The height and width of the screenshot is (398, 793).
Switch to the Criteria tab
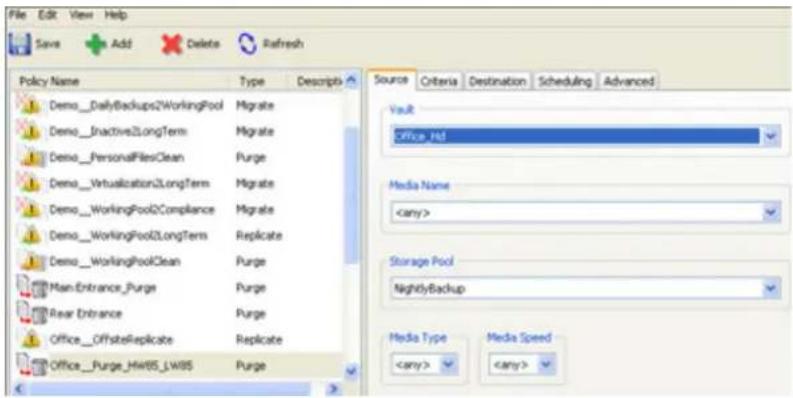pyautogui.click(x=439, y=81)
